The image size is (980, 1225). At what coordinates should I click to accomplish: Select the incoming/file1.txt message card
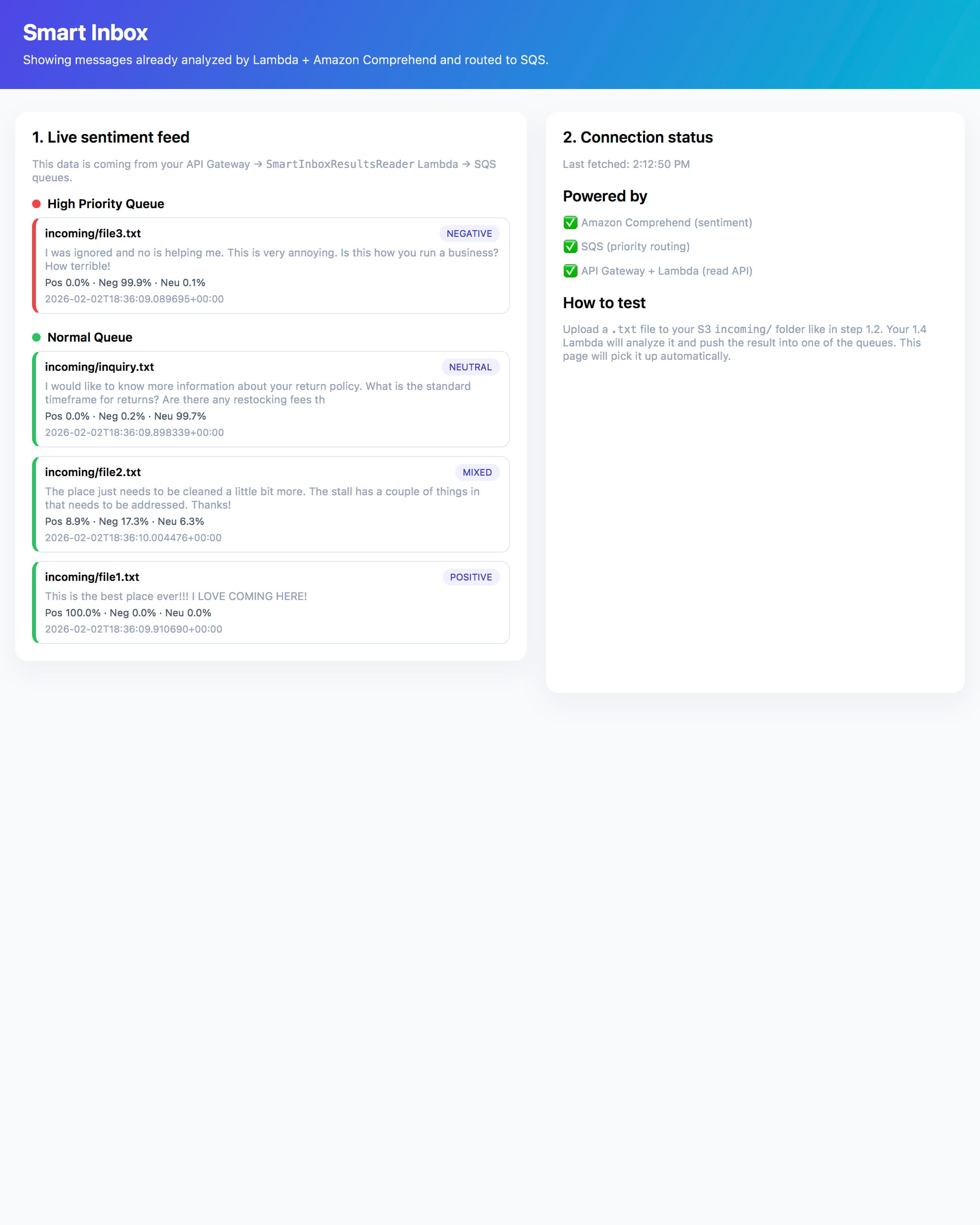[x=272, y=603]
